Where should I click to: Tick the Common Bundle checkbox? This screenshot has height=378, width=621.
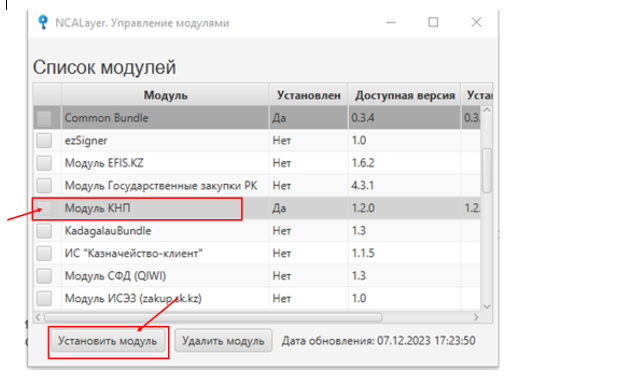pos(44,118)
